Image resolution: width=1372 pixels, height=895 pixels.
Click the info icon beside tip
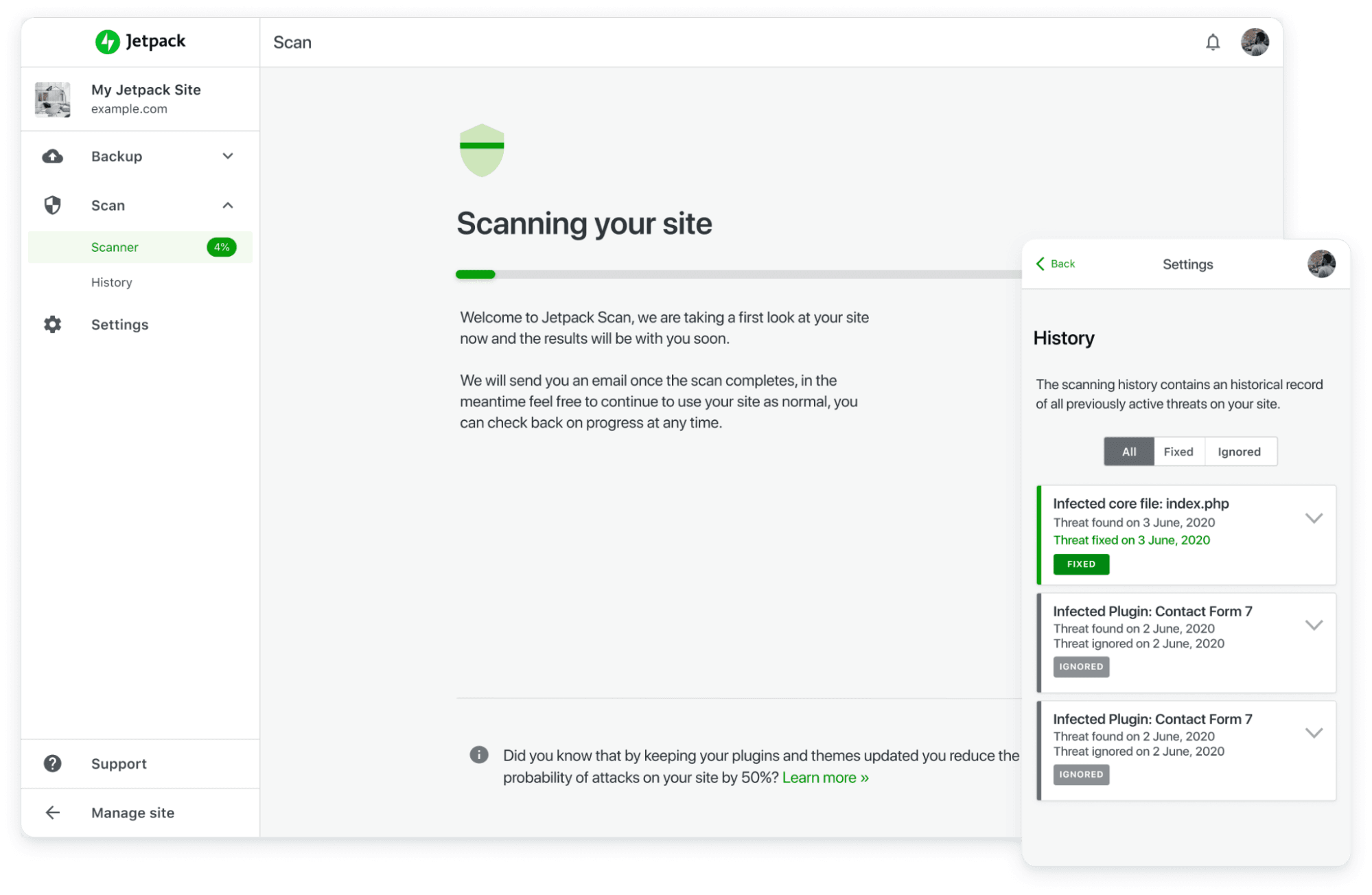479,755
